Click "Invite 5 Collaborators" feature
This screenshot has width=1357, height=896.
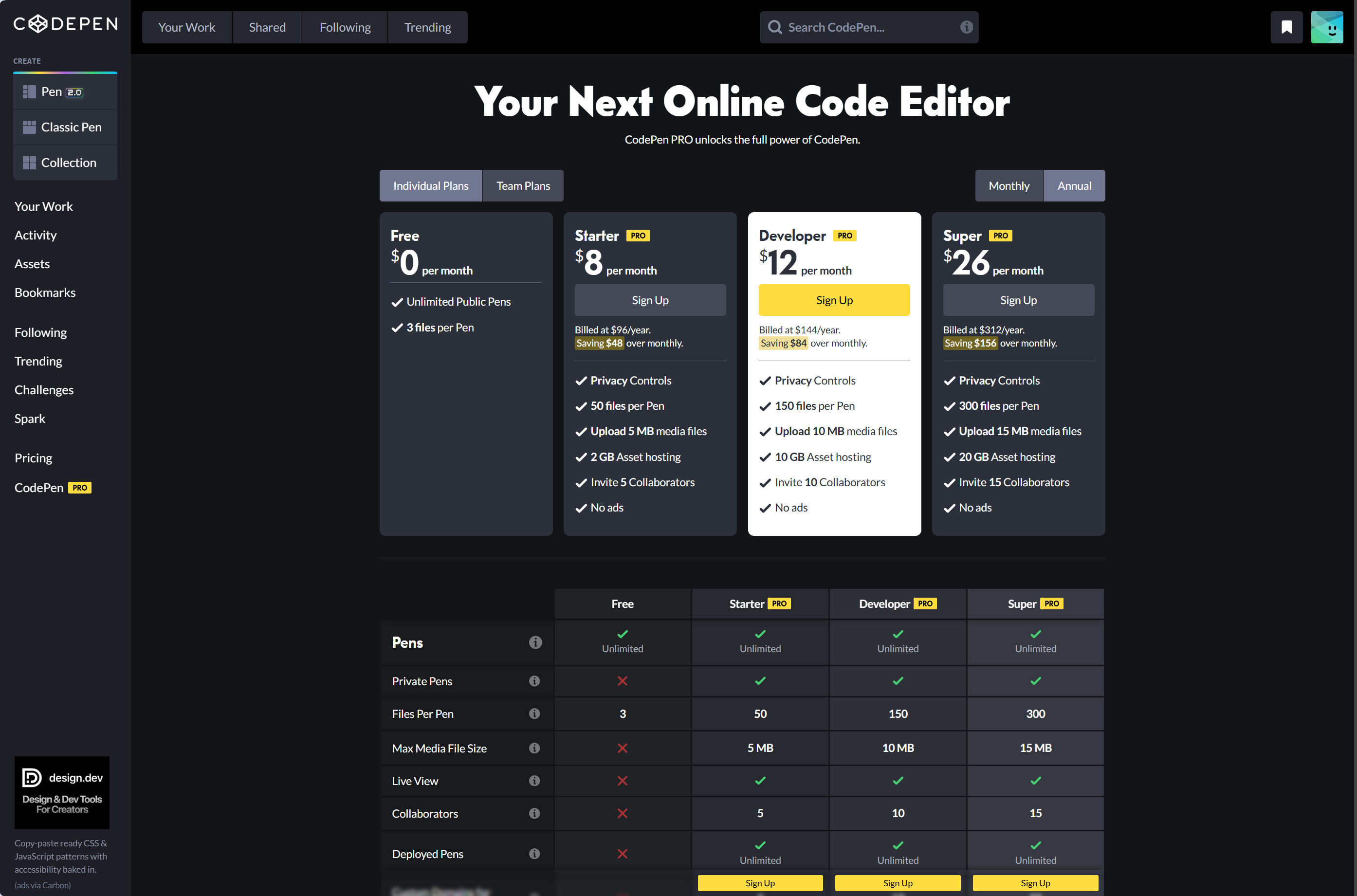[x=642, y=482]
